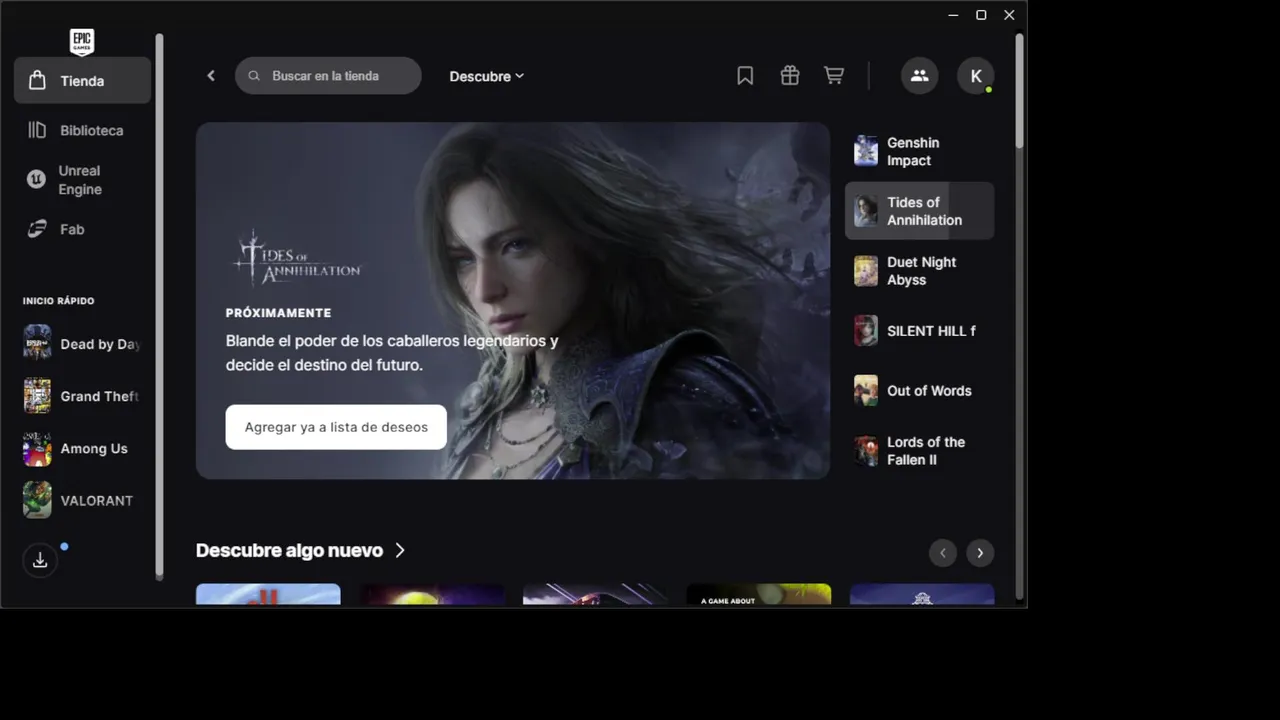This screenshot has height=720, width=1280.
Task: Open the K profile avatar menu
Action: [976, 76]
